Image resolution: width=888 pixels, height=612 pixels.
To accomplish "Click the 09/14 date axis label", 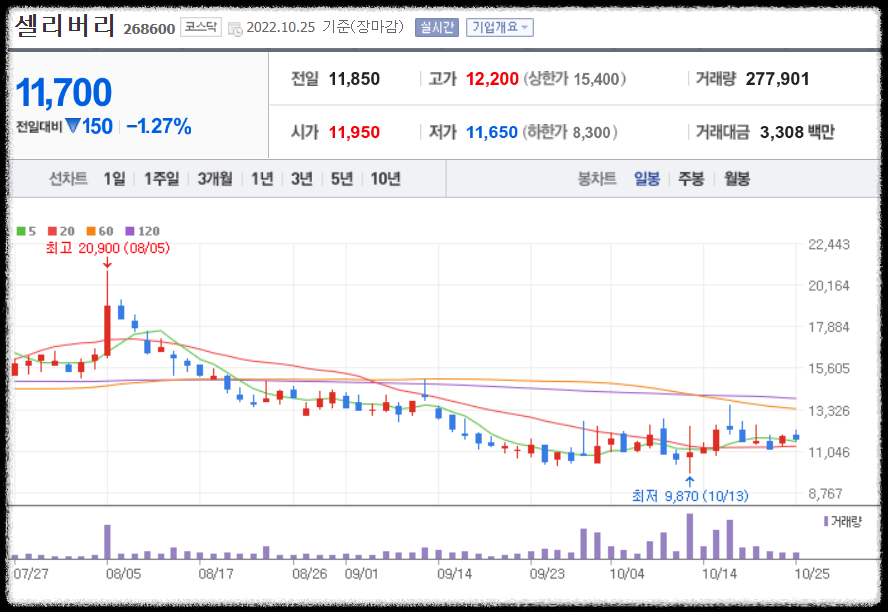I will point(454,574).
